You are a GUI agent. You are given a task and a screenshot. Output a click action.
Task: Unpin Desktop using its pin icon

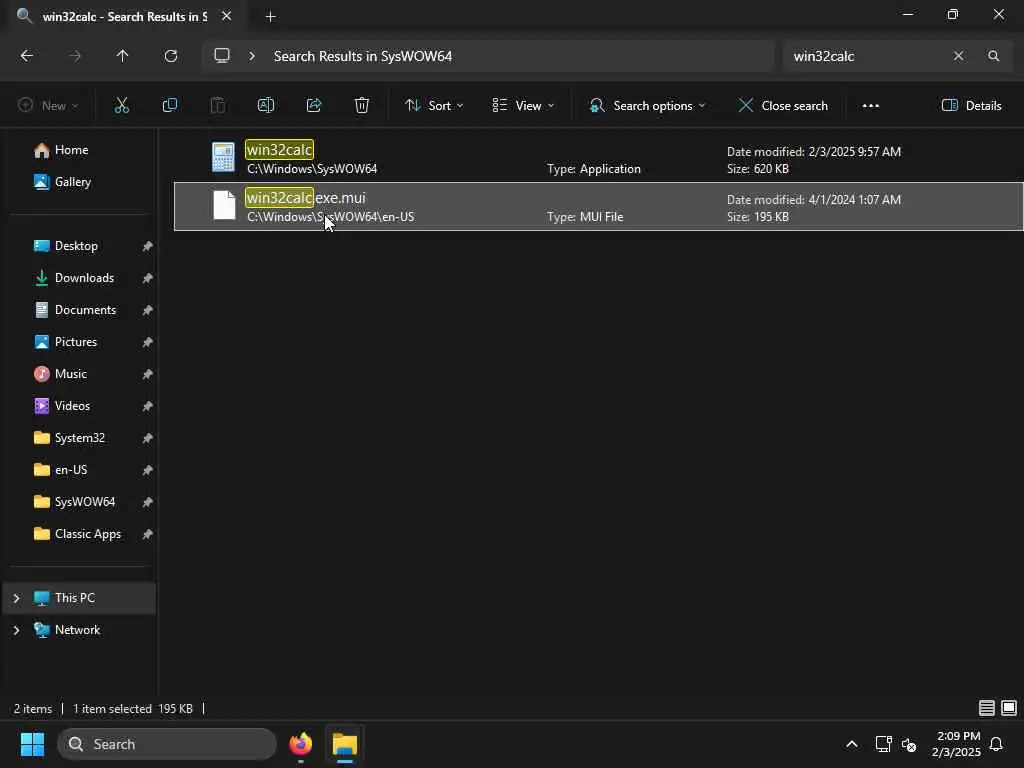(148, 246)
